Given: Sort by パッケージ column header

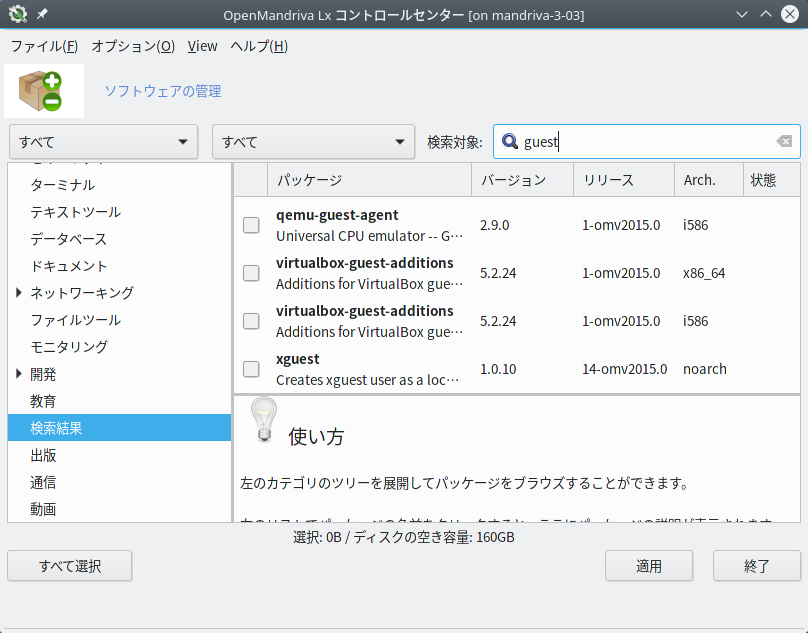Looking at the screenshot, I should point(369,180).
